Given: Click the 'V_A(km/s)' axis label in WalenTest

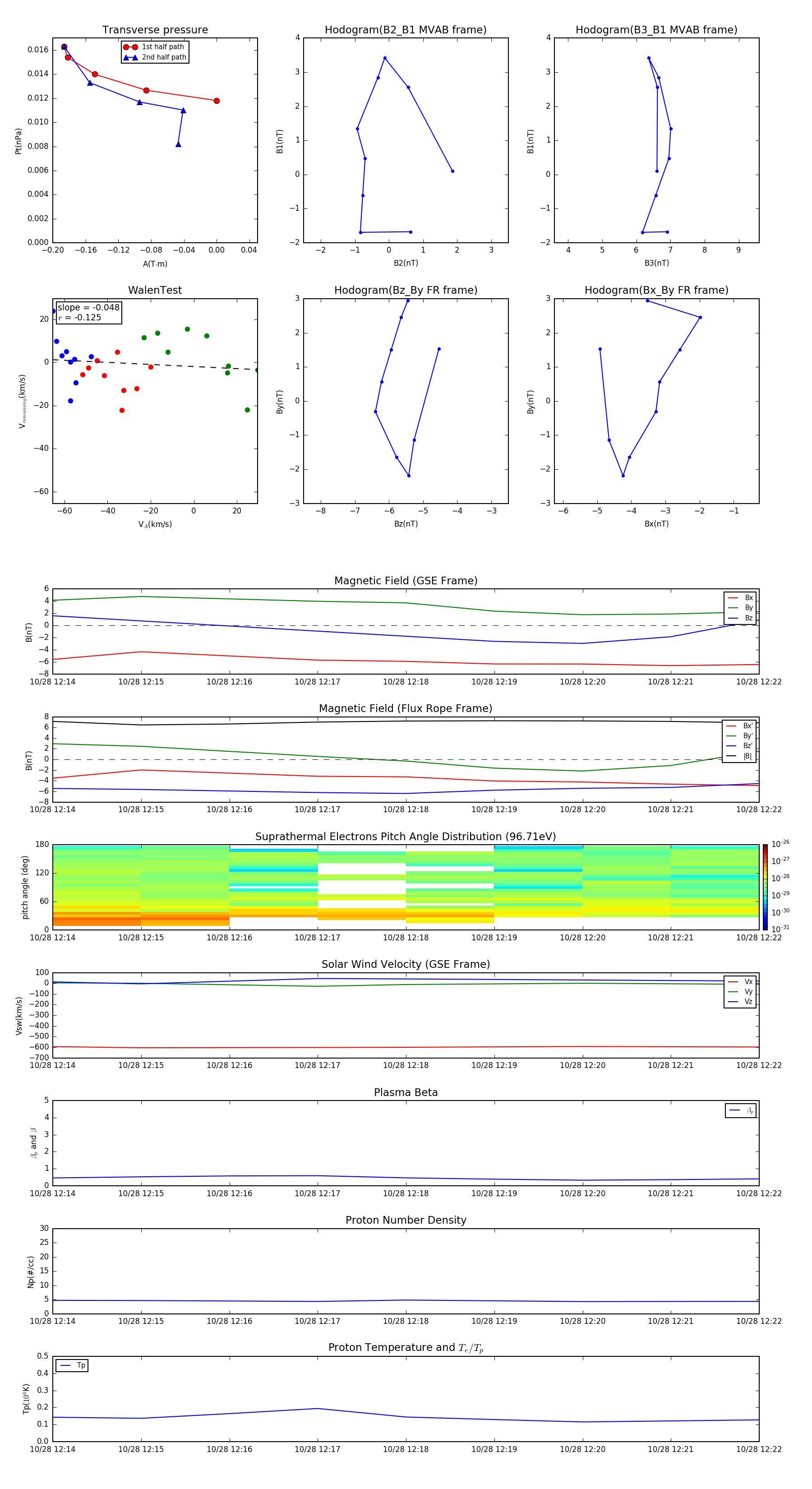Looking at the screenshot, I should pos(155,524).
